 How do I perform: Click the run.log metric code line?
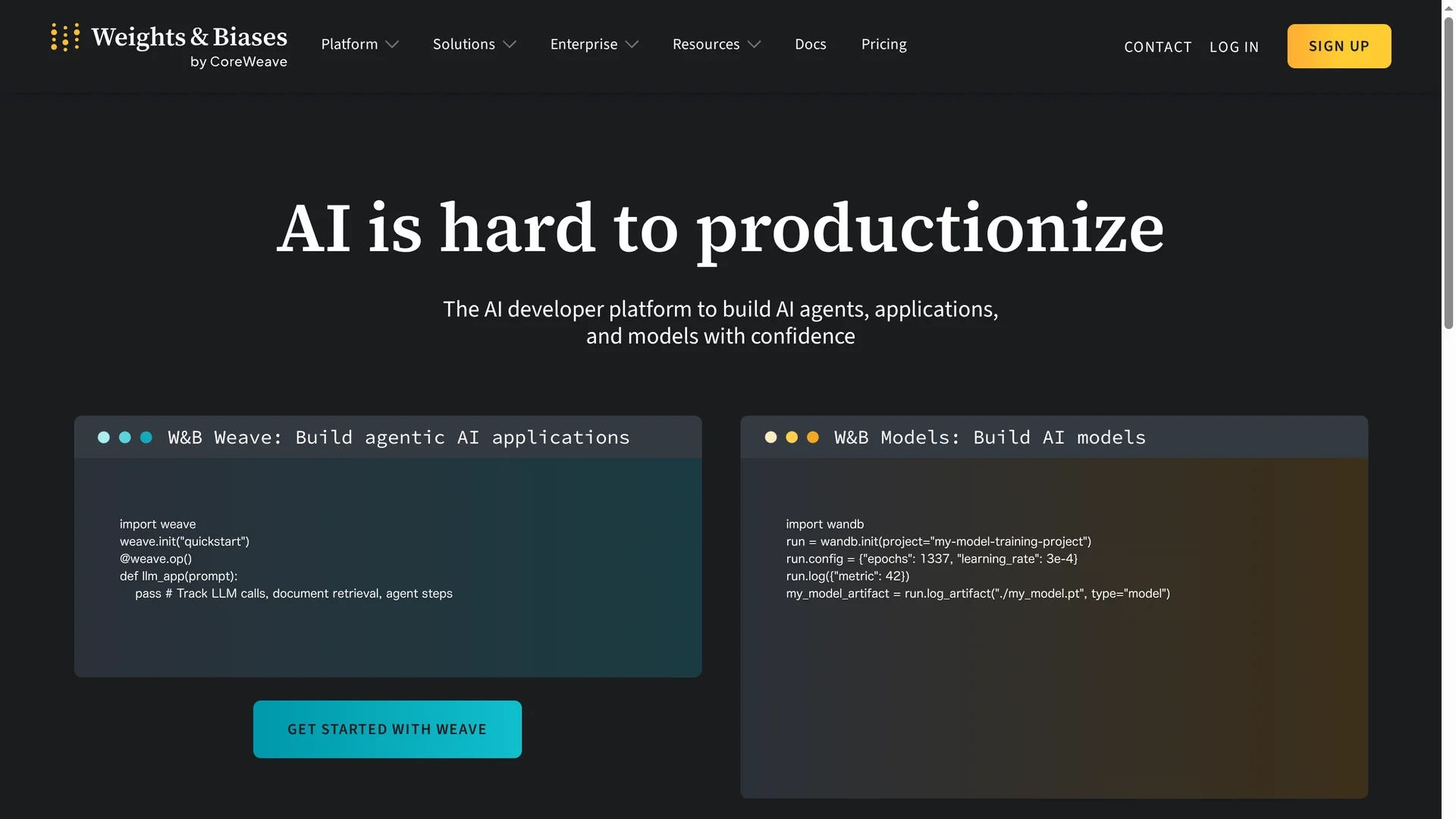pos(847,576)
